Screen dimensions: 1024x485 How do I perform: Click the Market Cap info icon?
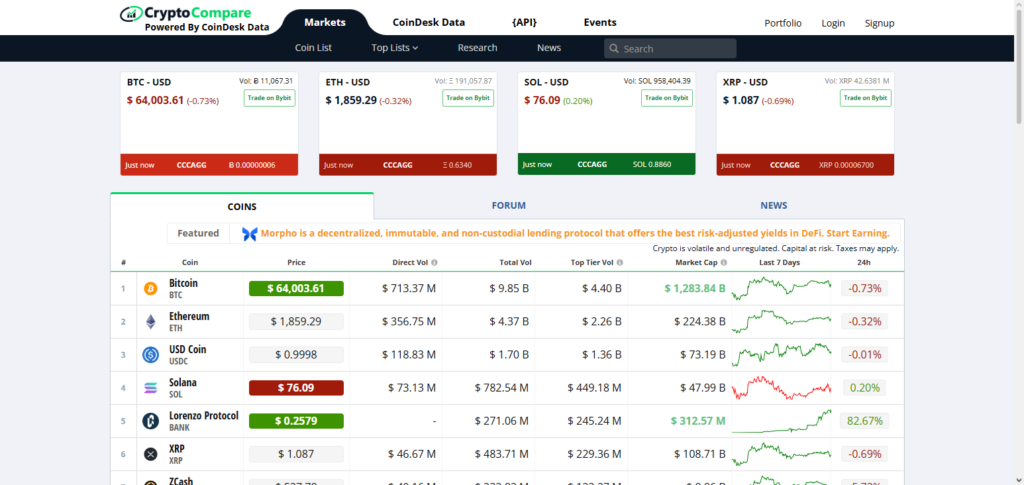[724, 262]
